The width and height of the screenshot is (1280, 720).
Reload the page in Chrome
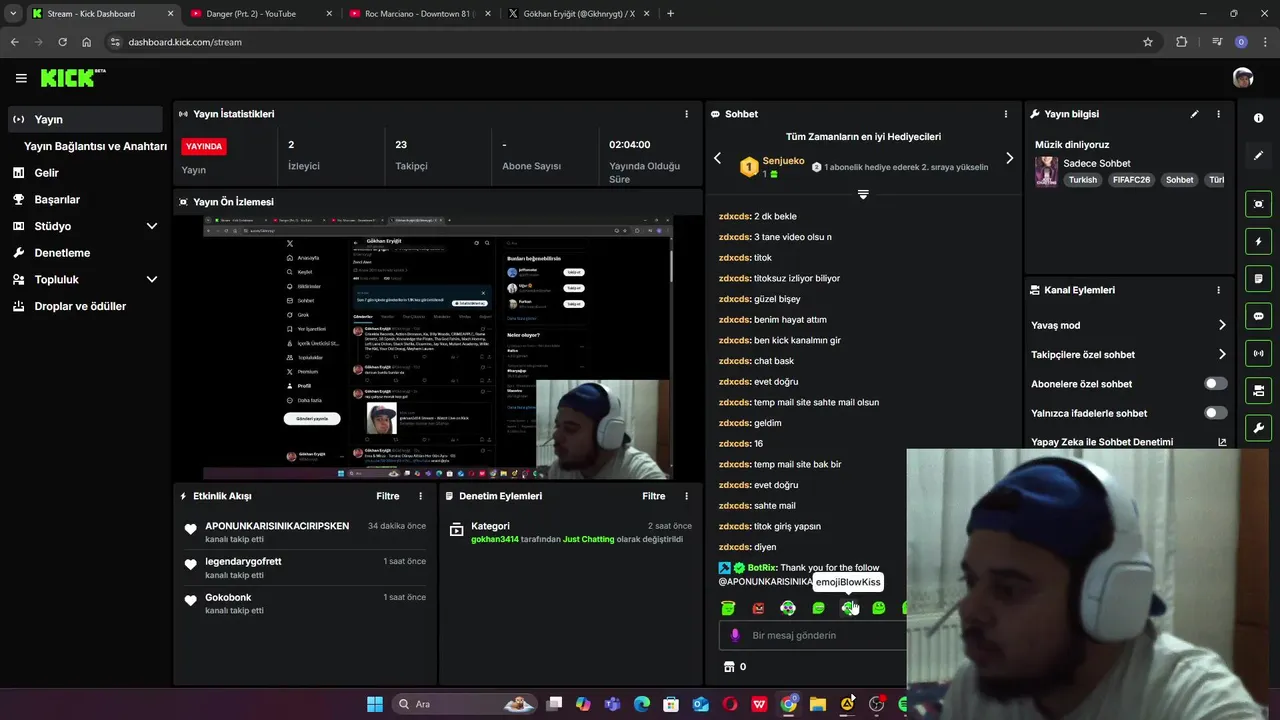[x=62, y=42]
